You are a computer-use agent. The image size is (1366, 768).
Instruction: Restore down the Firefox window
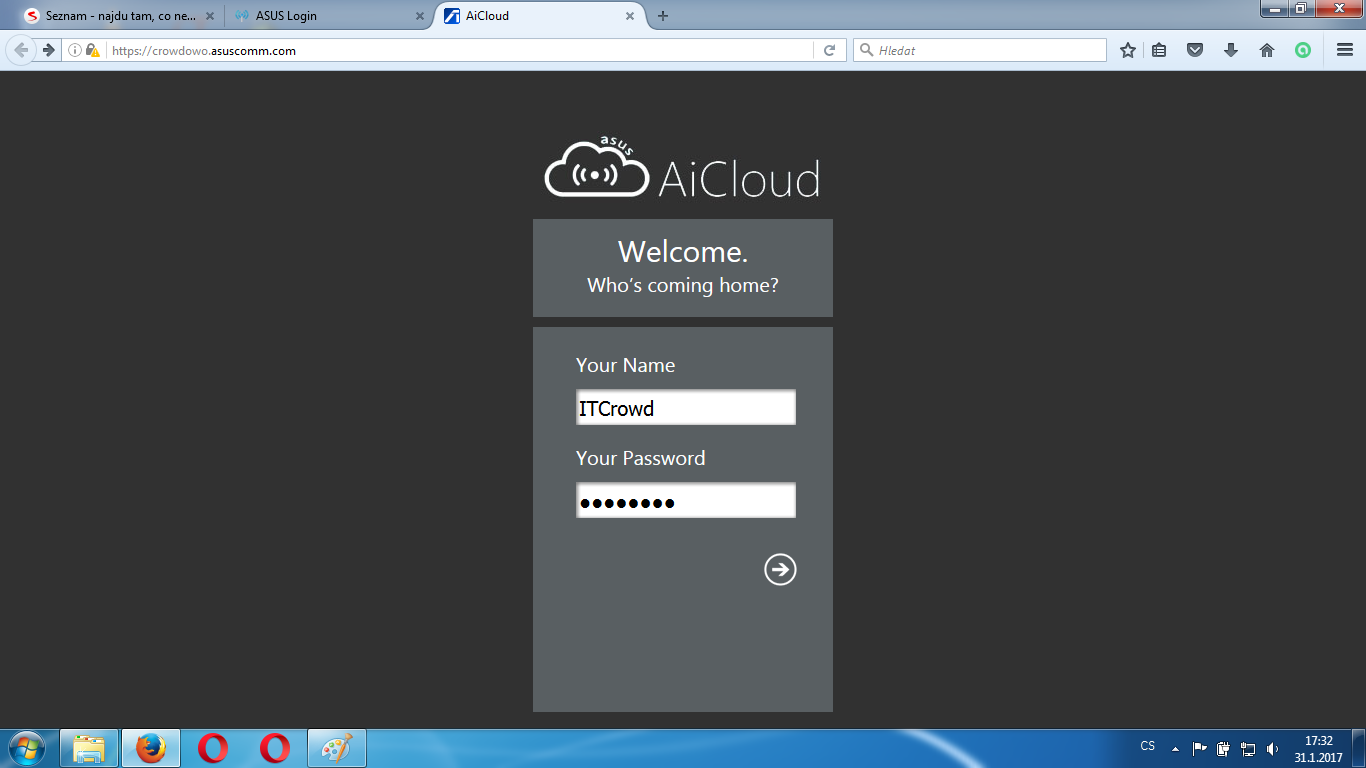[1301, 8]
